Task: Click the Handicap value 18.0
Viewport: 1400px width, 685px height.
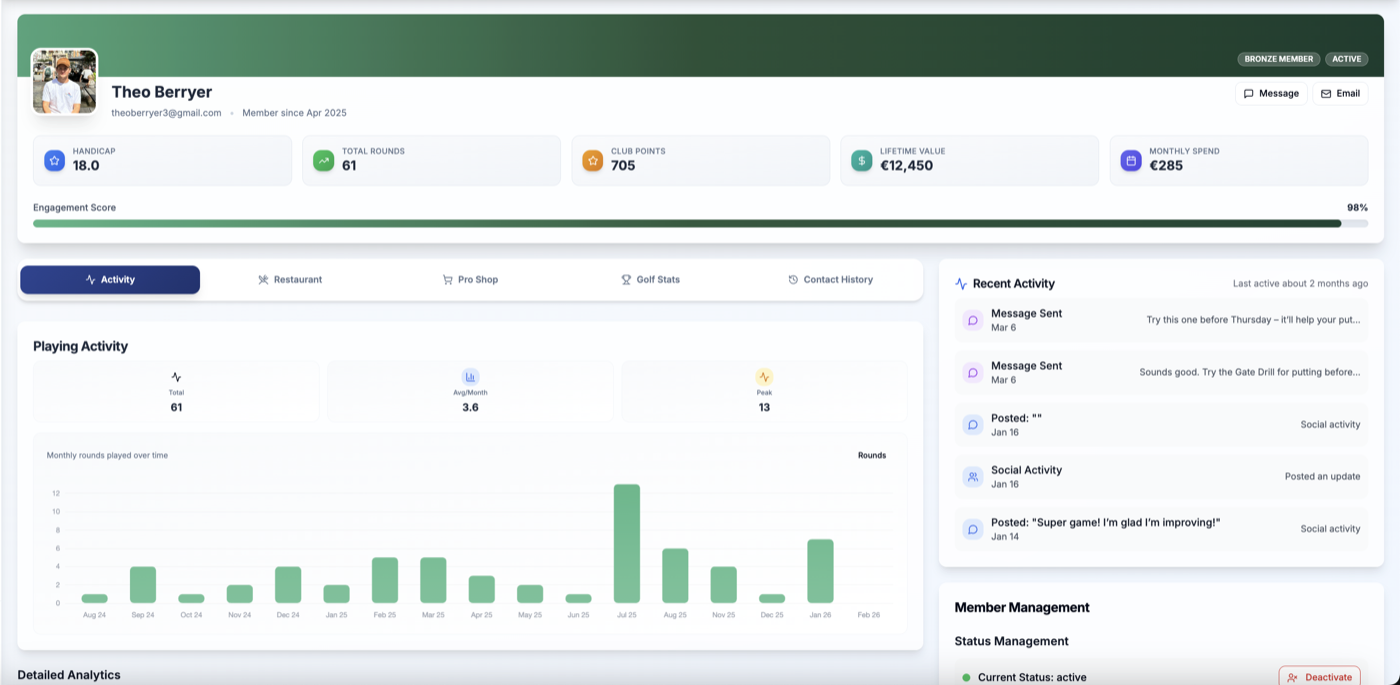Action: click(x=86, y=166)
